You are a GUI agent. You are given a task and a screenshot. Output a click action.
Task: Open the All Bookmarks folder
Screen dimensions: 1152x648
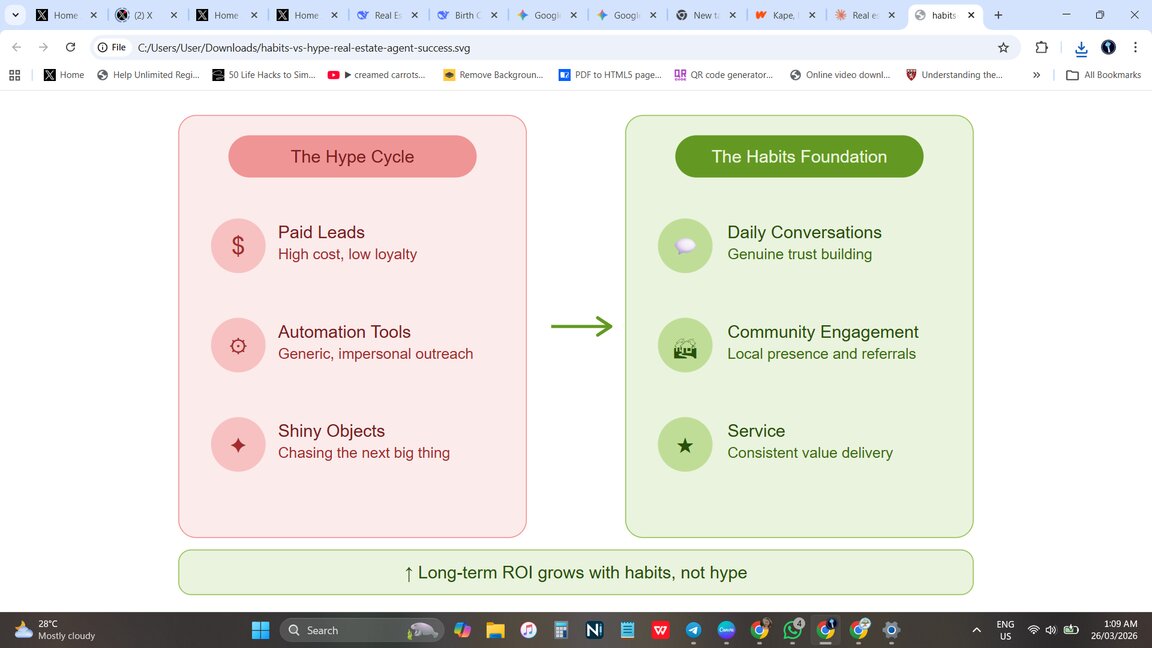tap(1104, 75)
